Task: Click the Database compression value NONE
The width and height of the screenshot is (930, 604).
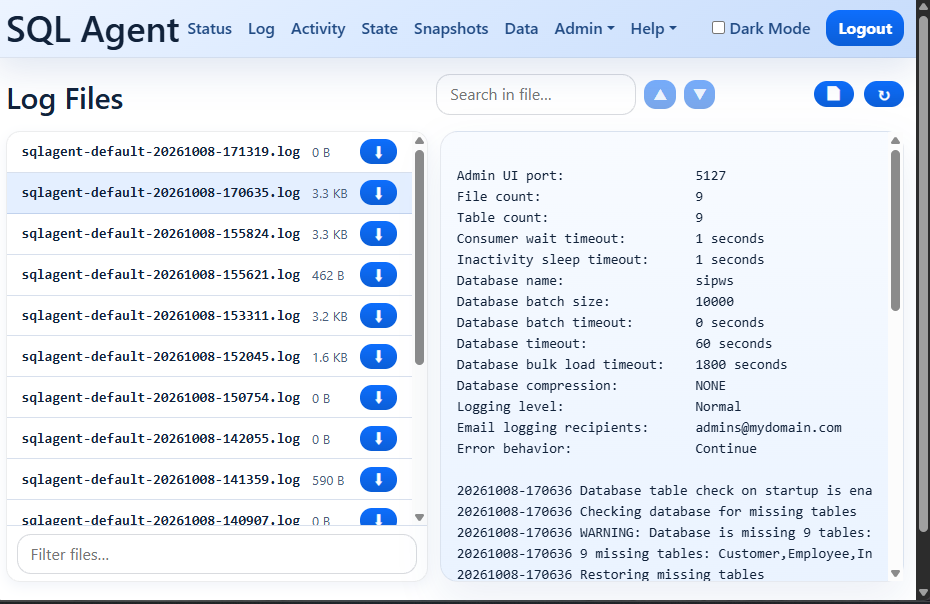Action: pos(711,386)
